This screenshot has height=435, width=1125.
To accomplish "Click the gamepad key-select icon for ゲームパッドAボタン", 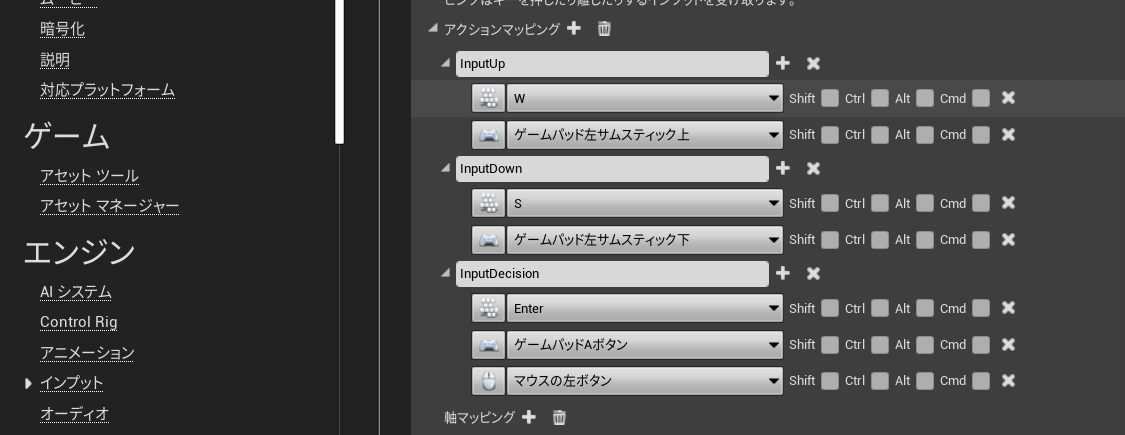I will coord(489,345).
